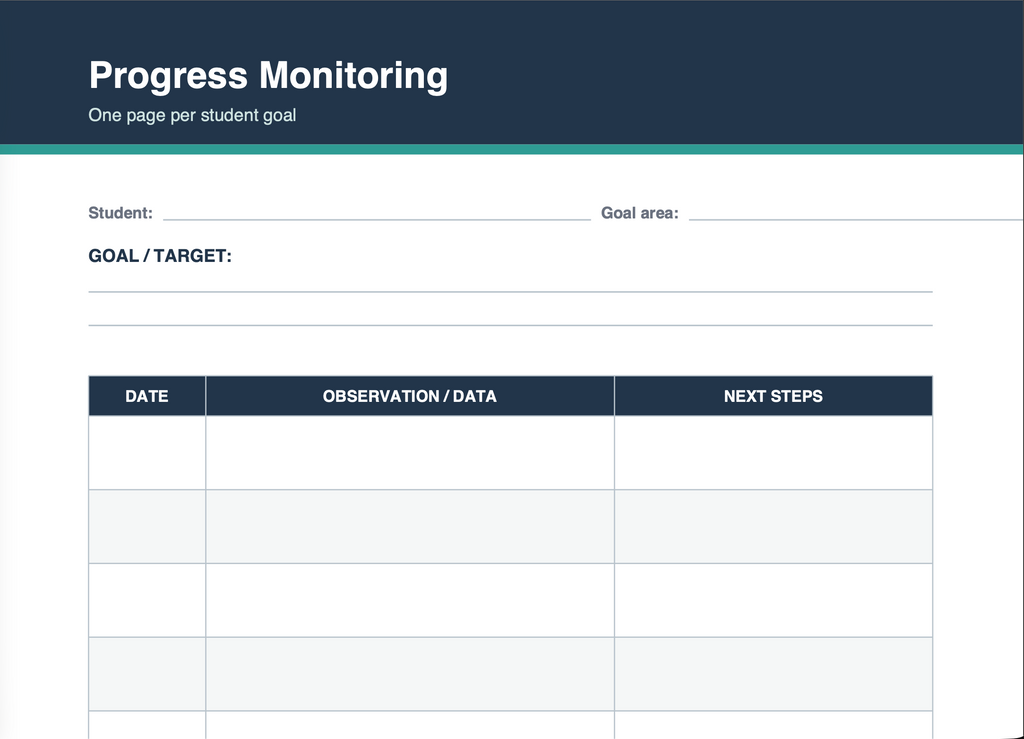The width and height of the screenshot is (1024, 739).
Task: Click the Student name line
Action: click(x=377, y=213)
